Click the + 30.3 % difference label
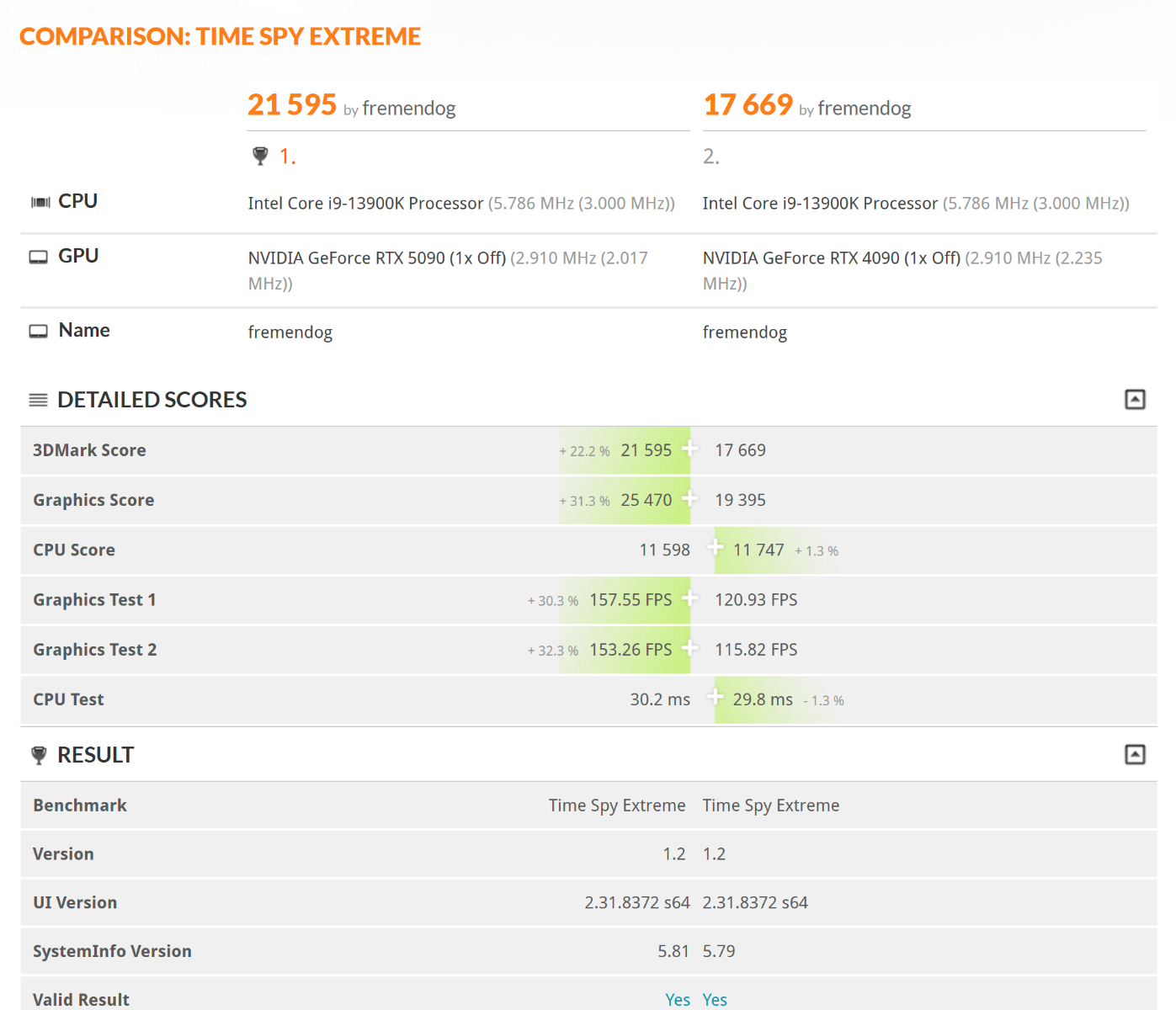The width and height of the screenshot is (1176, 1010). coord(553,601)
